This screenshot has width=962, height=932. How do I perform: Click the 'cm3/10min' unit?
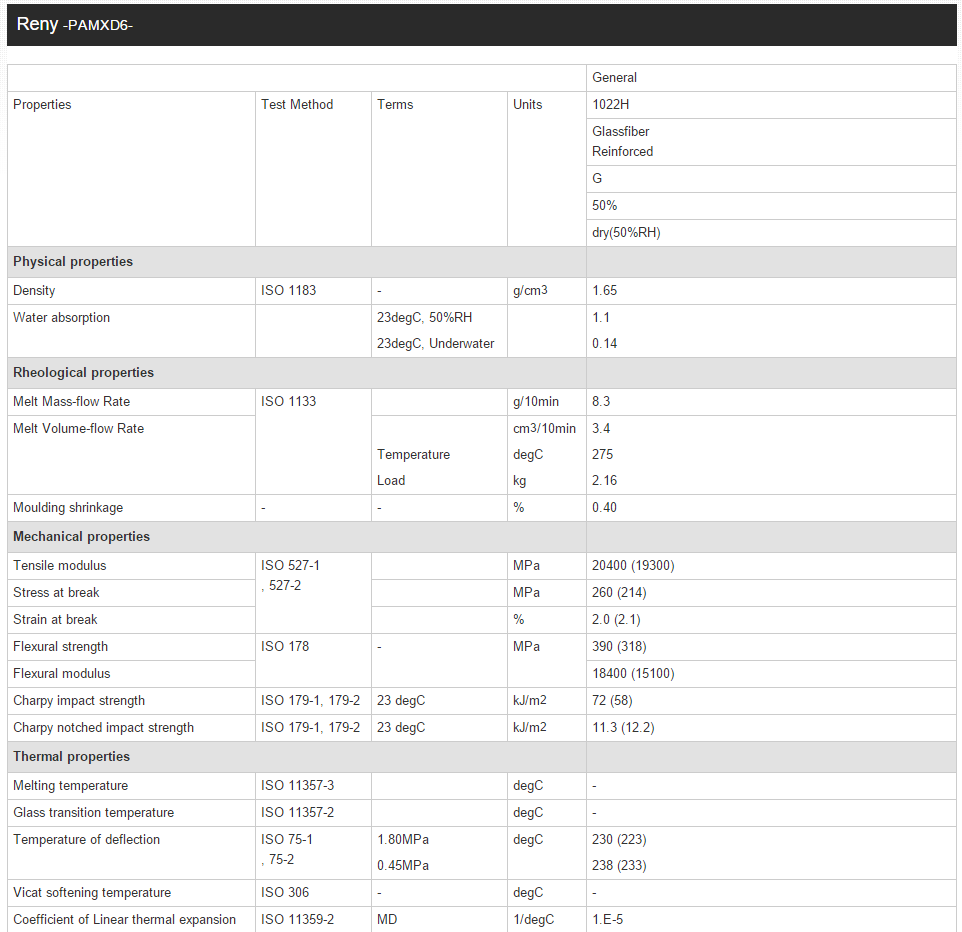(x=544, y=429)
